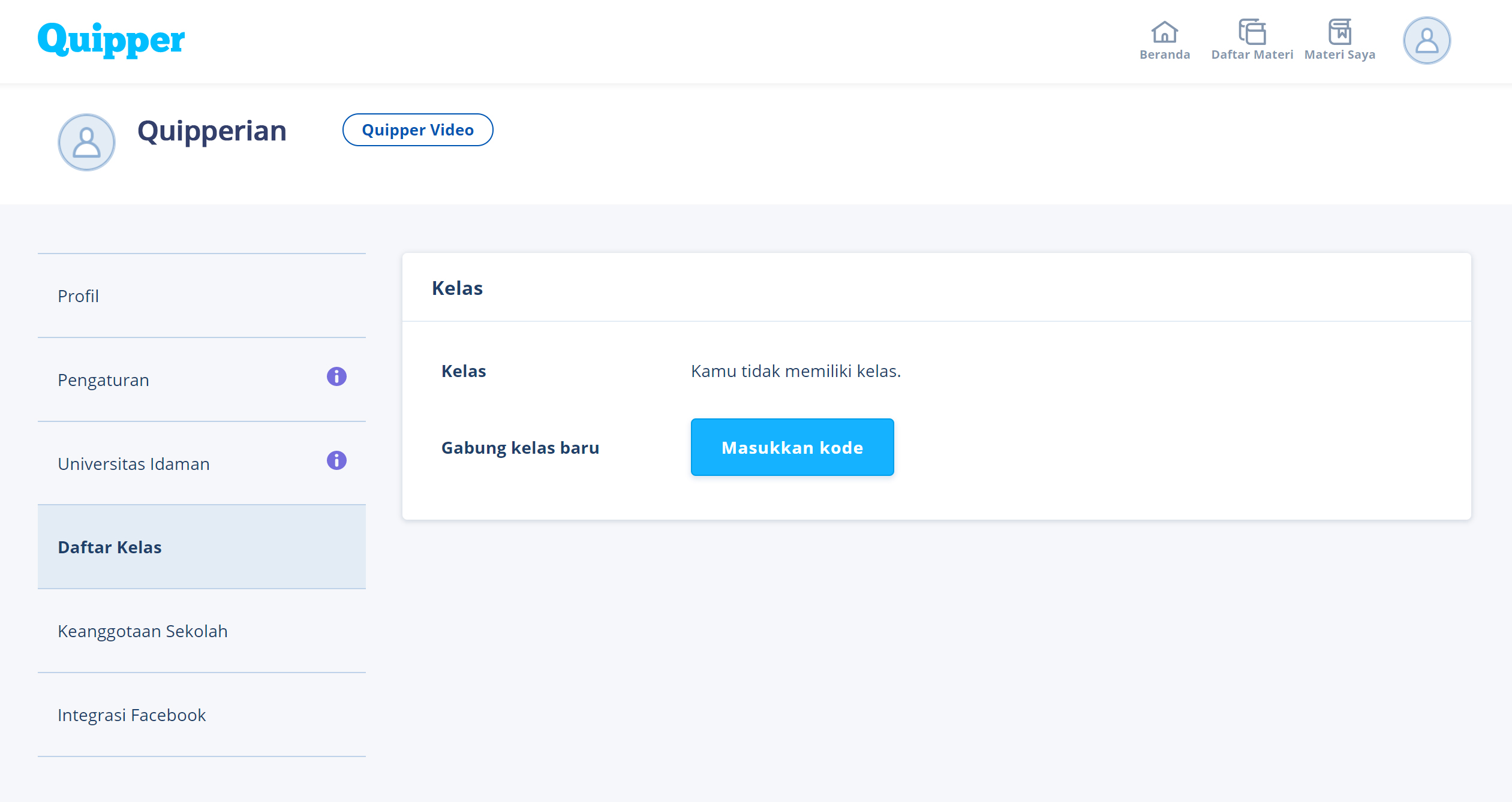Click the info icon beside Universitas Idaman

336,460
